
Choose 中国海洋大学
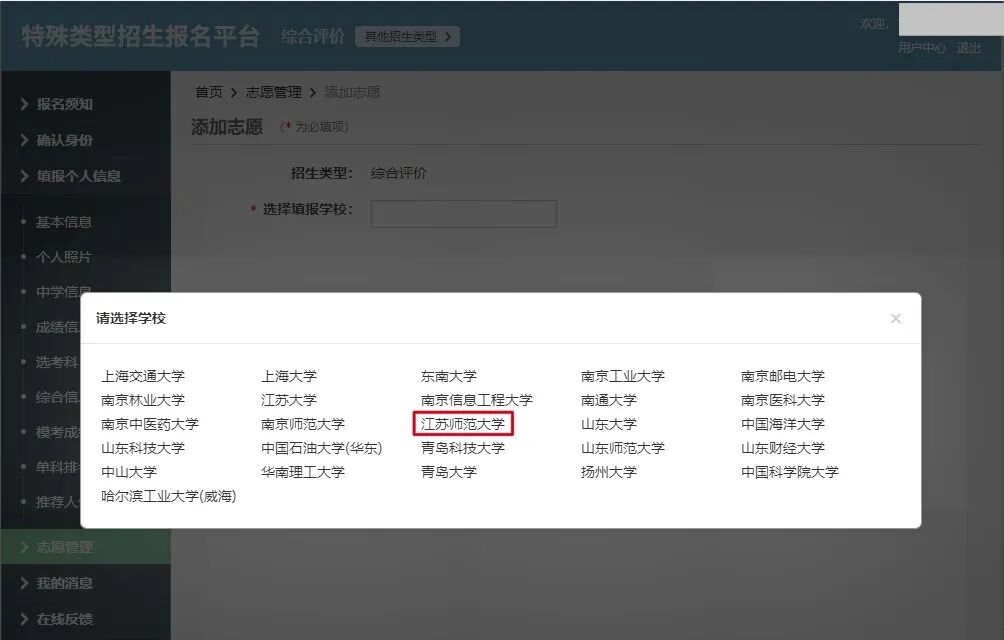[x=783, y=424]
